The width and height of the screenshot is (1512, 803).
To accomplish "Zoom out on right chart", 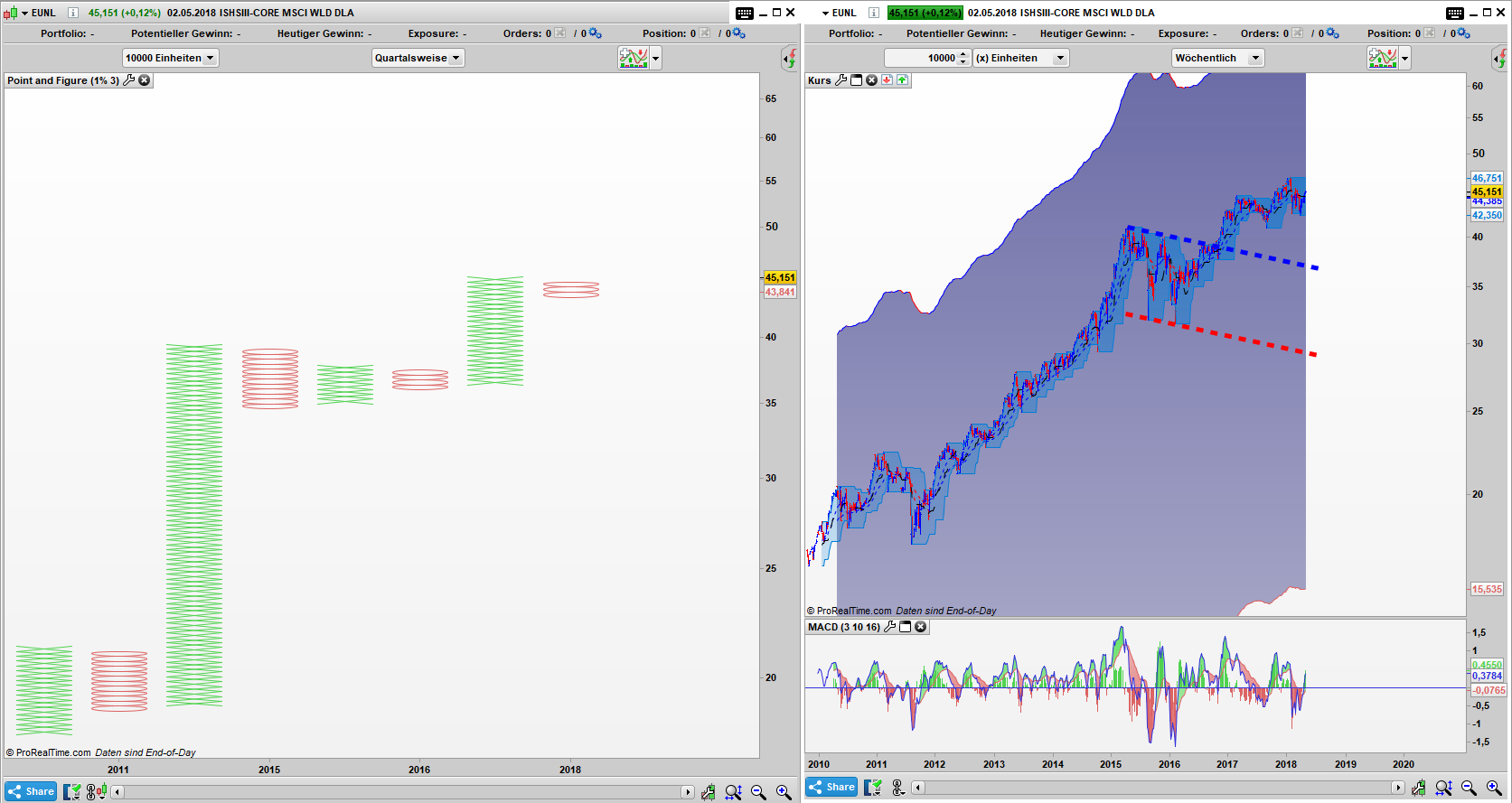I will coord(1469,789).
